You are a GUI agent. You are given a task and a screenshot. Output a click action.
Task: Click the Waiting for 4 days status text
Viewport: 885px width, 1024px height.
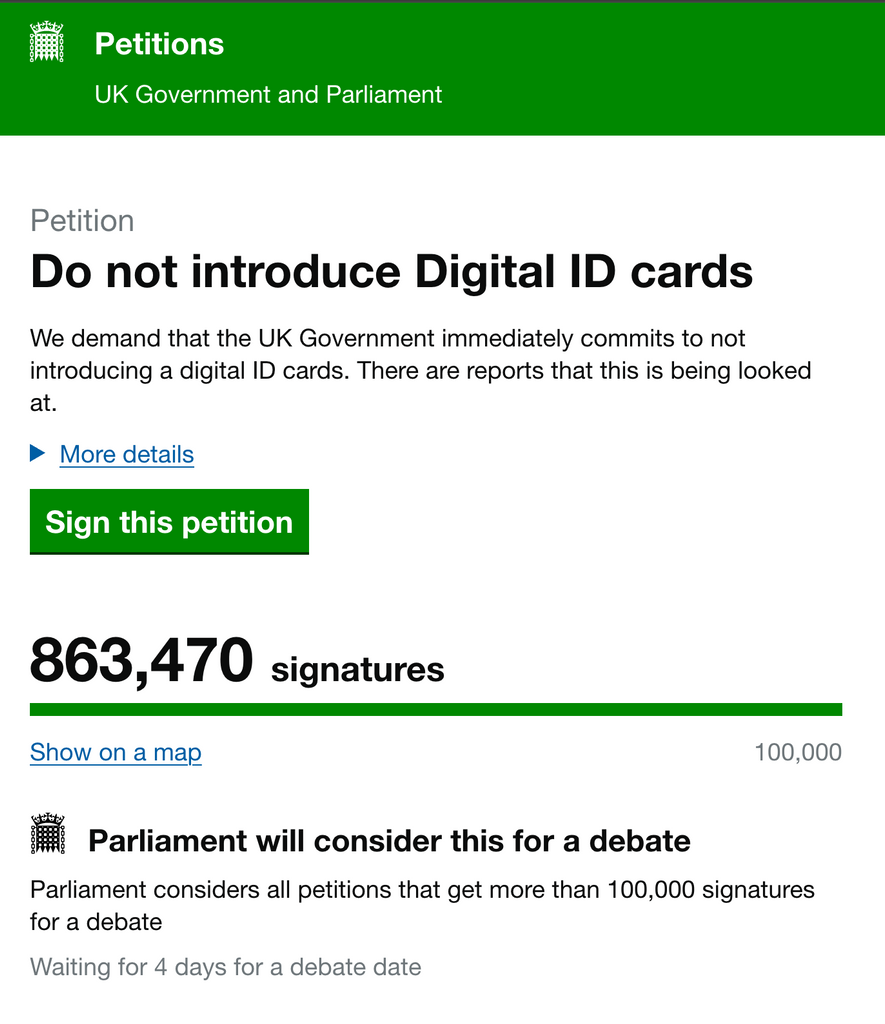tap(226, 967)
